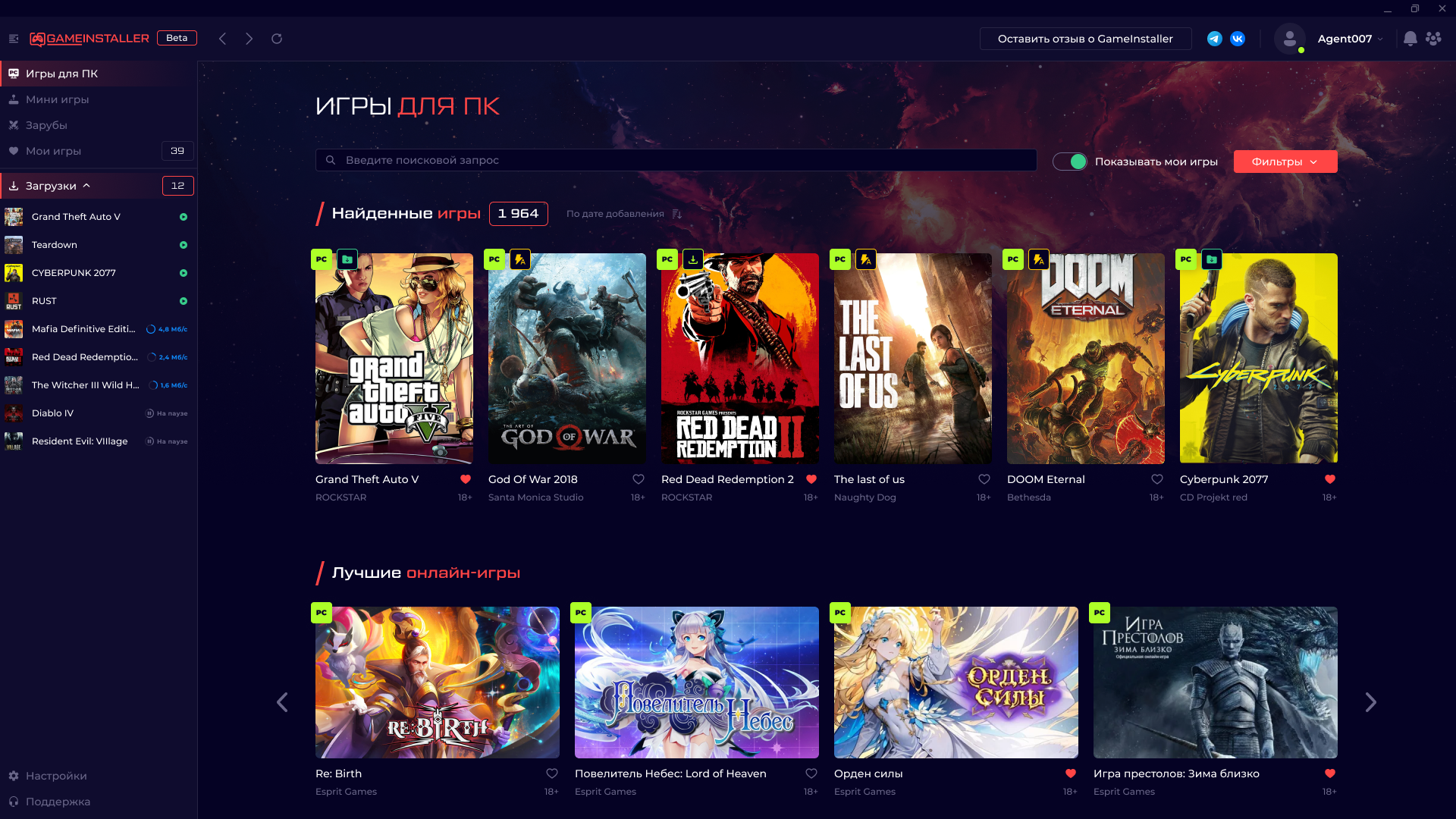Favorite Re: Birth heart
Viewport: 1456px width, 819px height.
click(552, 773)
